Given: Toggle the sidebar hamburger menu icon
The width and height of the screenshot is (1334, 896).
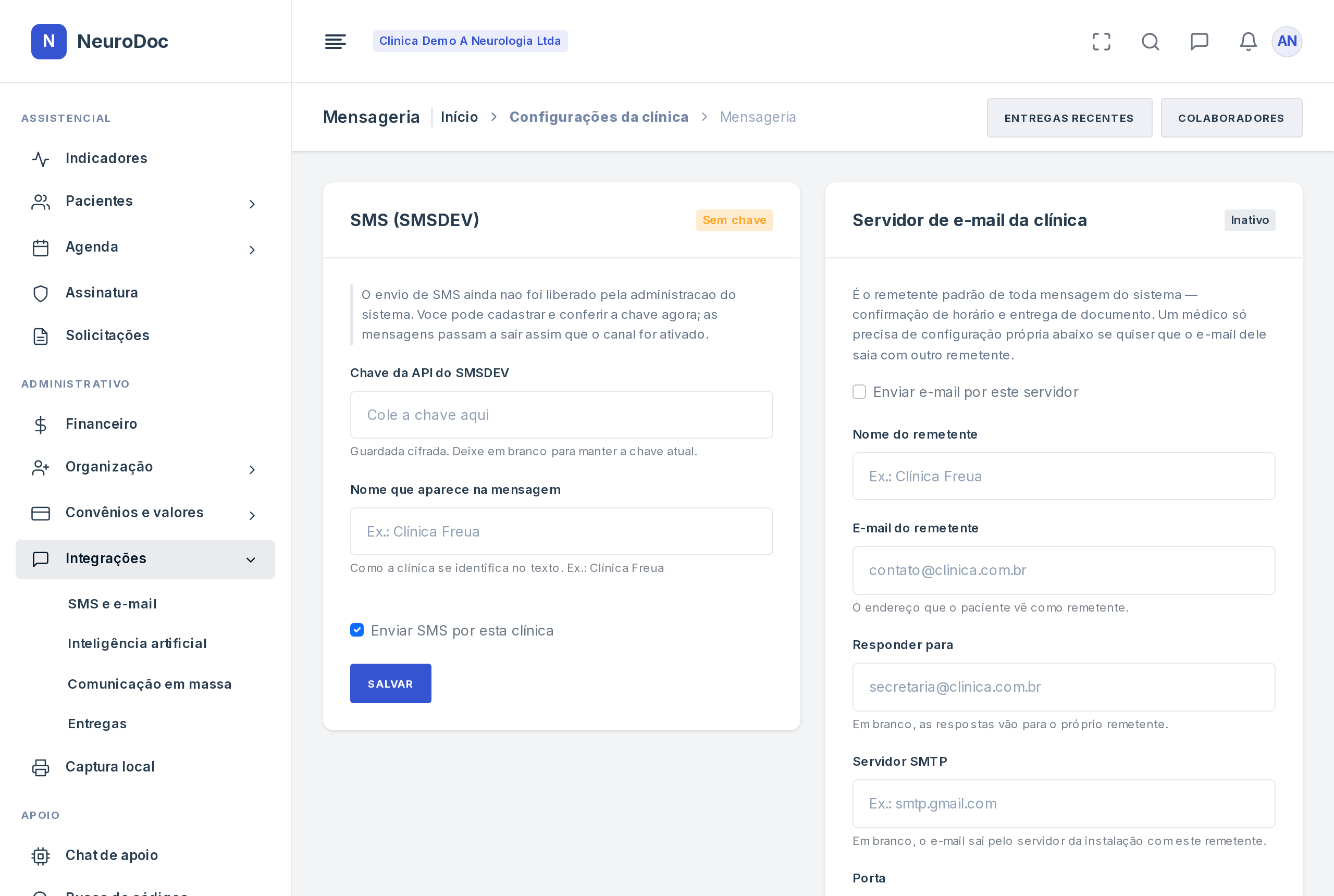Looking at the screenshot, I should point(335,41).
